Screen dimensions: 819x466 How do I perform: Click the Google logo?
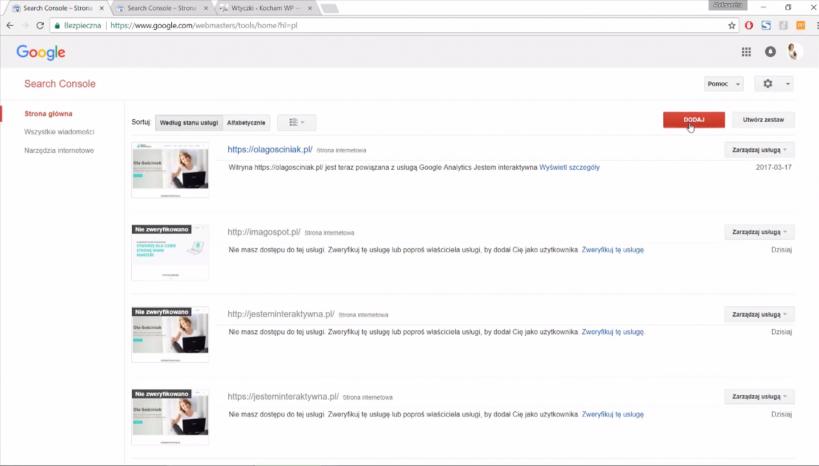[41, 52]
